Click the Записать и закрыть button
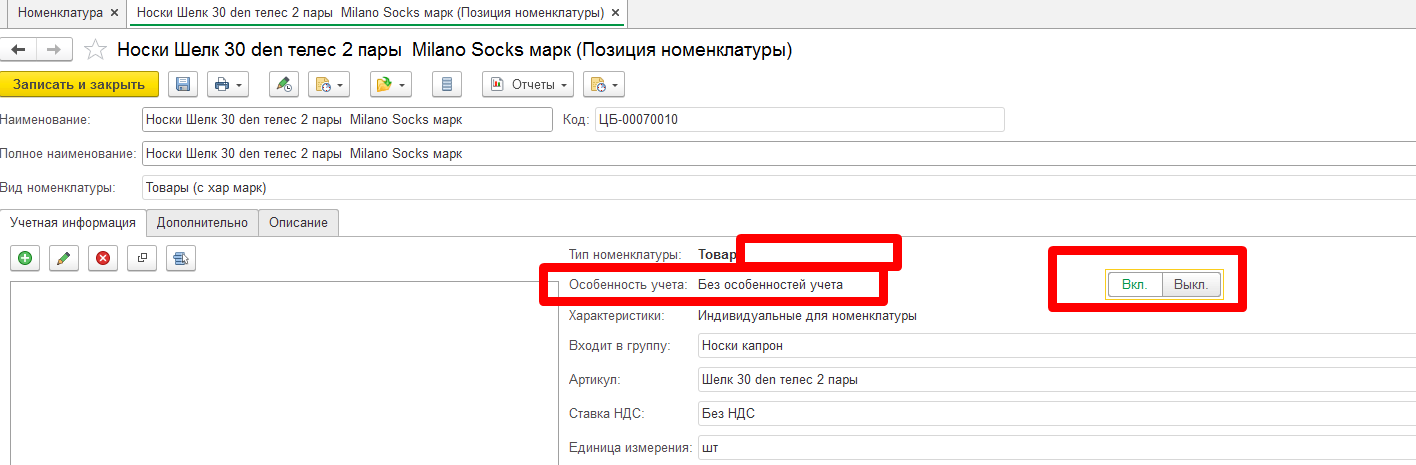The width and height of the screenshot is (1416, 465). pyautogui.click(x=79, y=85)
